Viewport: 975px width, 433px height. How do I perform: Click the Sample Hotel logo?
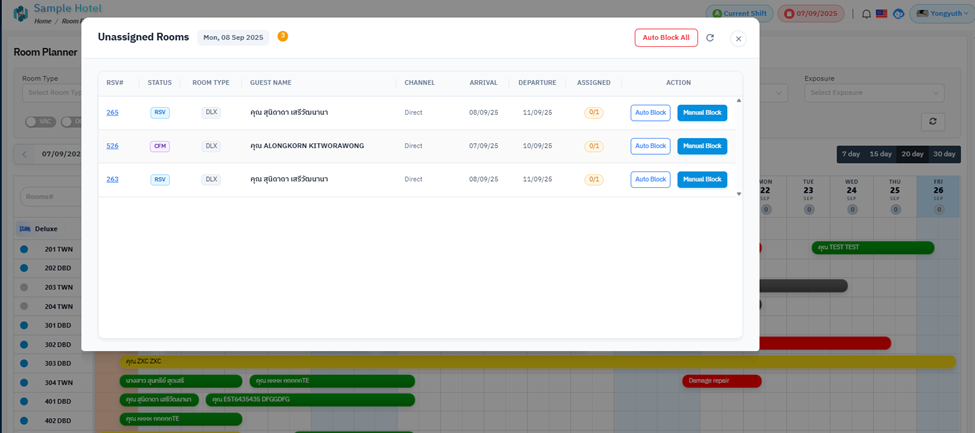21,14
